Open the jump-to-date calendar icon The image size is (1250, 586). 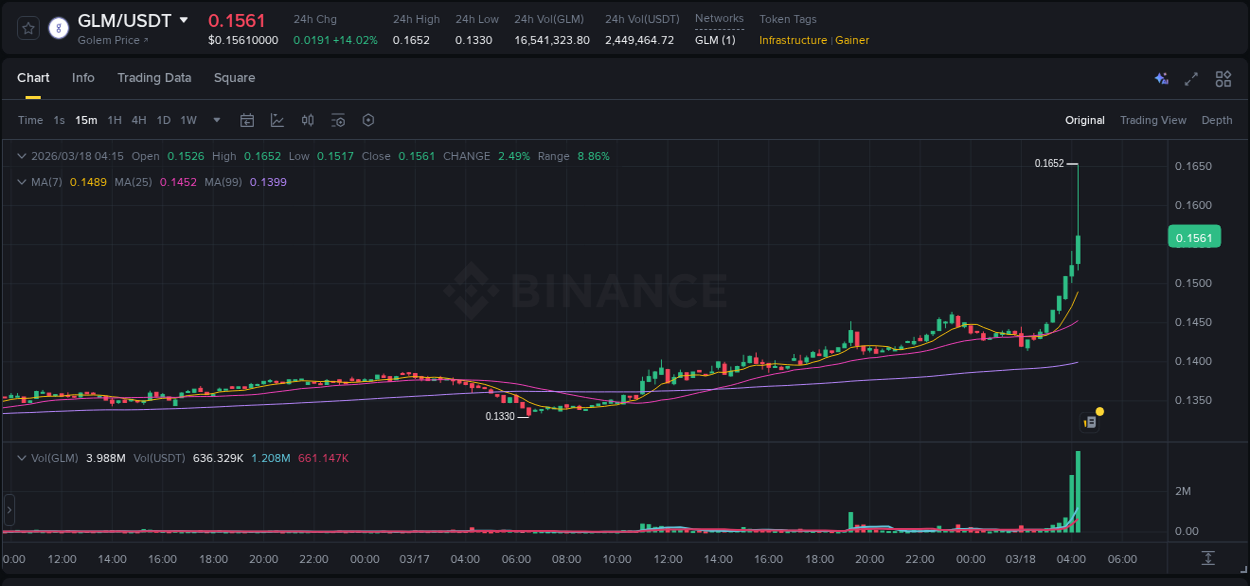(247, 120)
